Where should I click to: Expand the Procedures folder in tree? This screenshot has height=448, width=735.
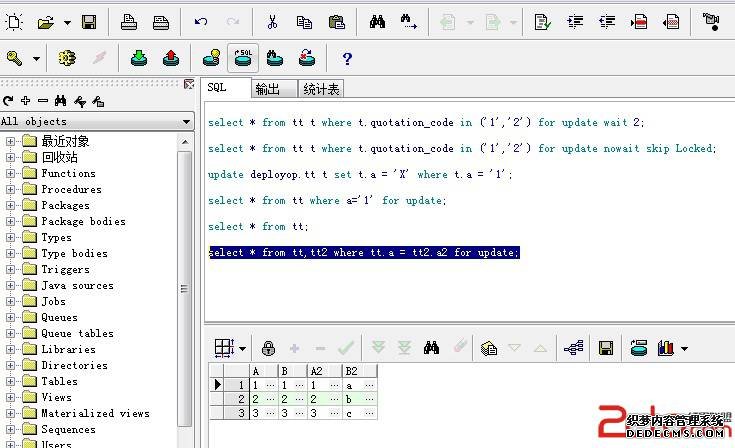(11, 189)
